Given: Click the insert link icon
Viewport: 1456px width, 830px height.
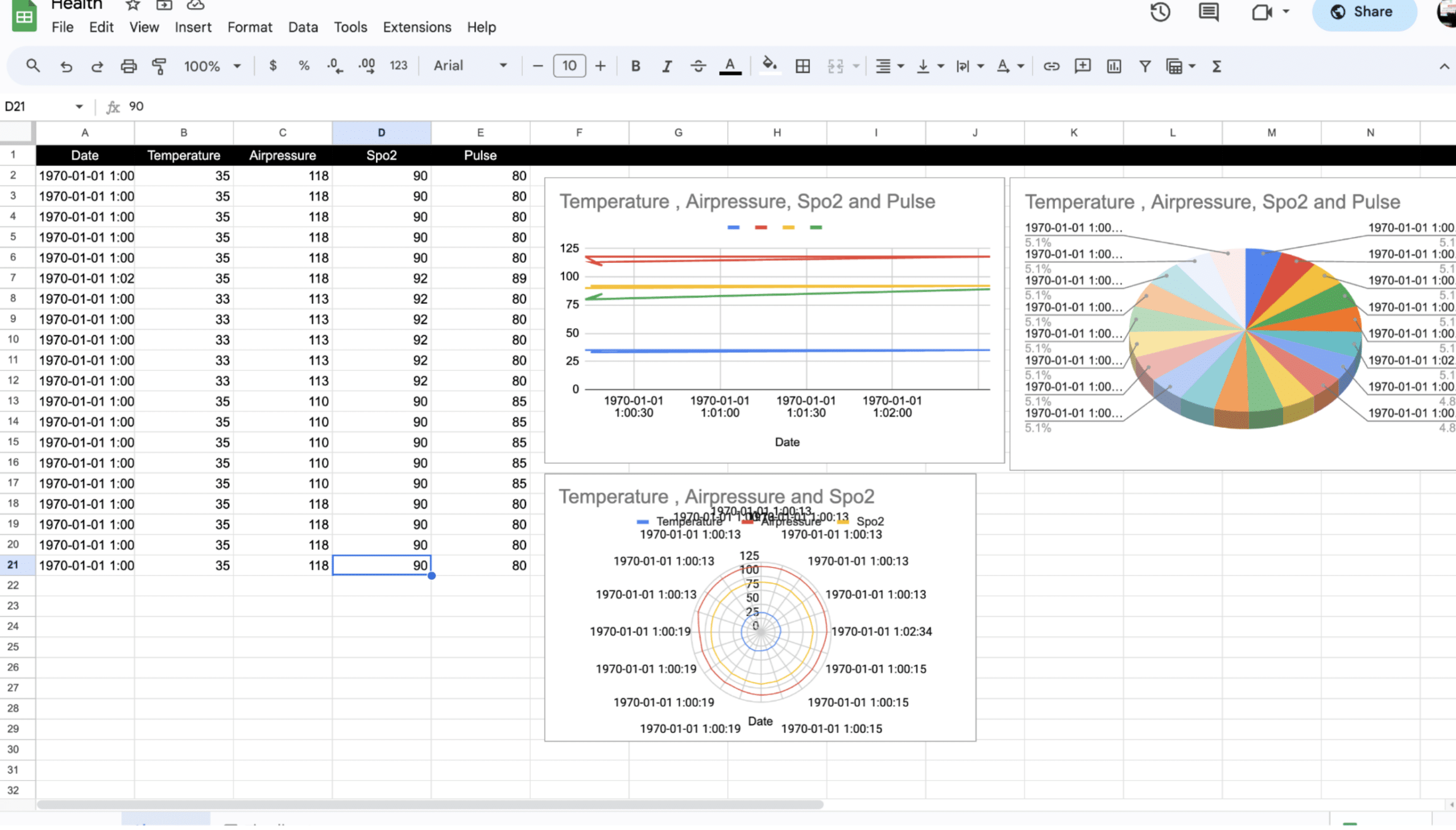Looking at the screenshot, I should pyautogui.click(x=1051, y=66).
